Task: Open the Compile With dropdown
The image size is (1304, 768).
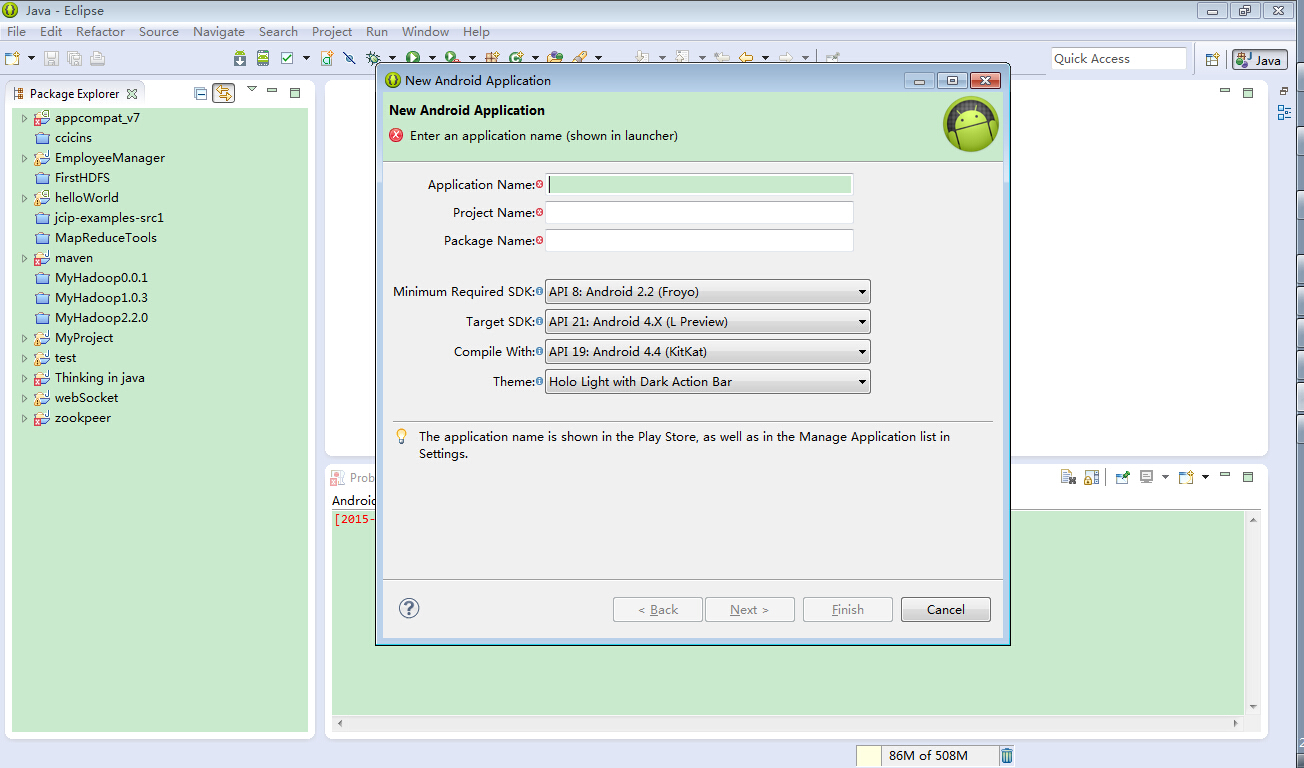Action: 708,352
